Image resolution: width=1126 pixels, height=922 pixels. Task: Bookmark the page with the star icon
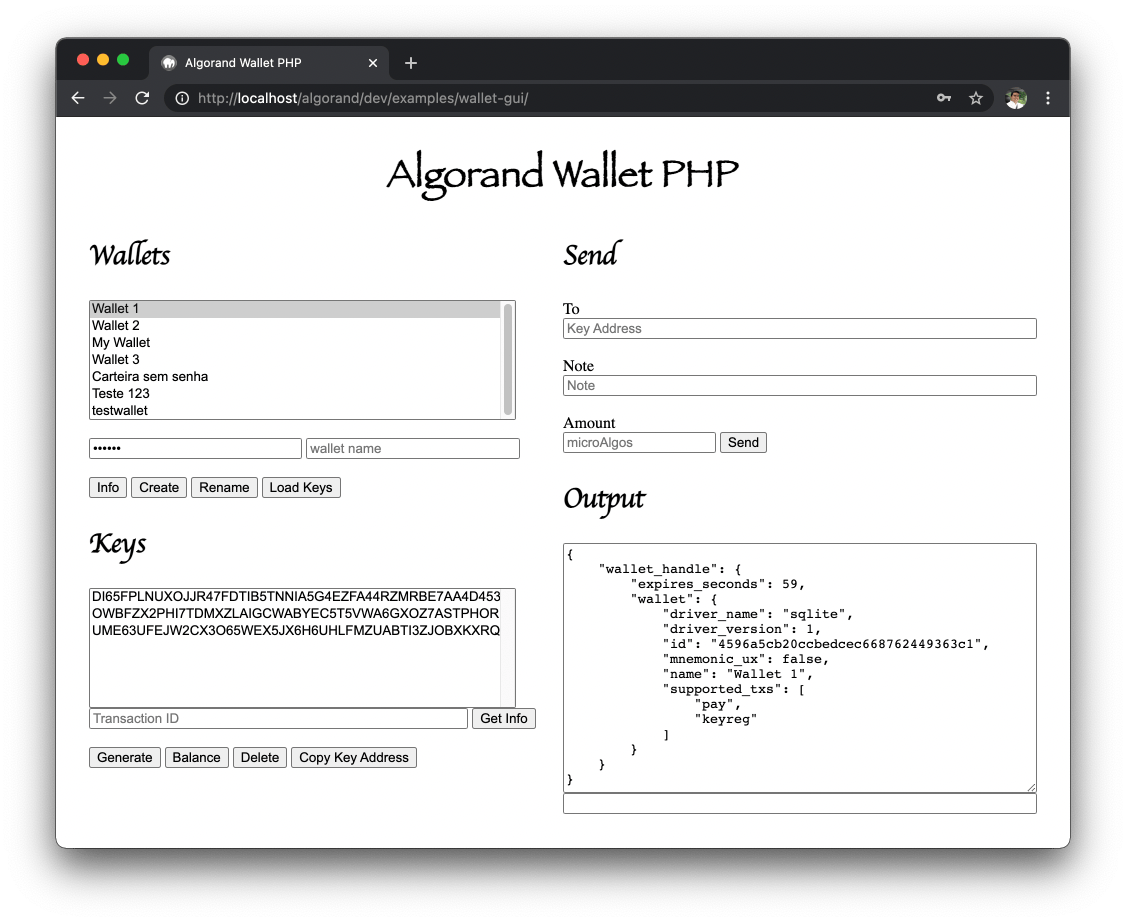point(976,98)
